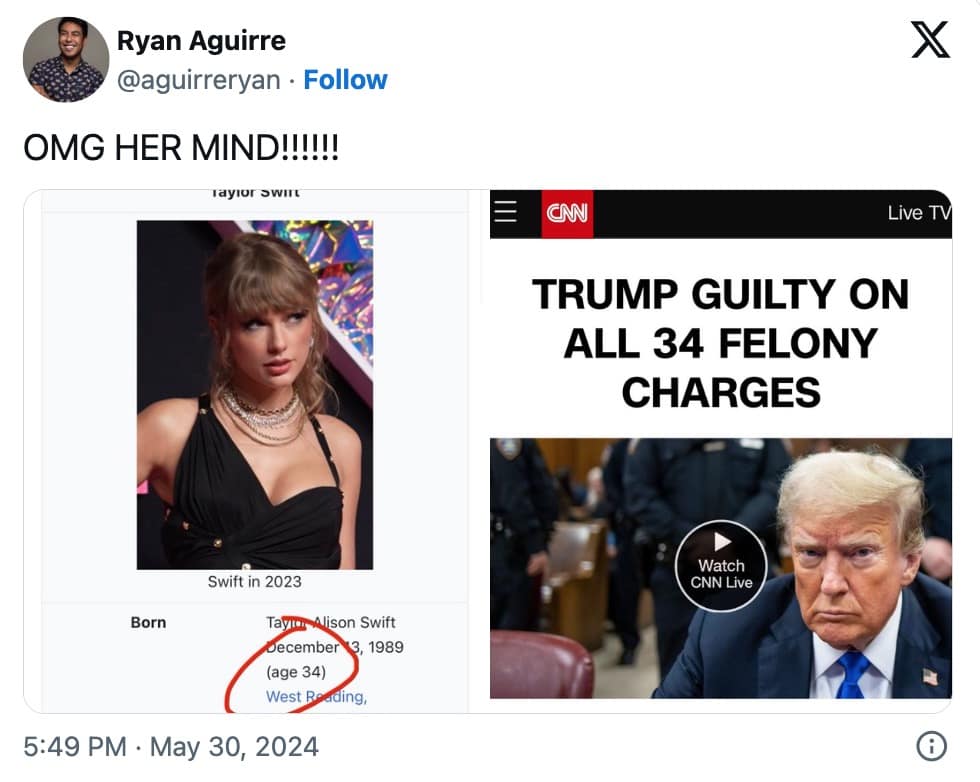The height and width of the screenshot is (782, 980).
Task: Click the red CNN logo
Action: coord(566,213)
